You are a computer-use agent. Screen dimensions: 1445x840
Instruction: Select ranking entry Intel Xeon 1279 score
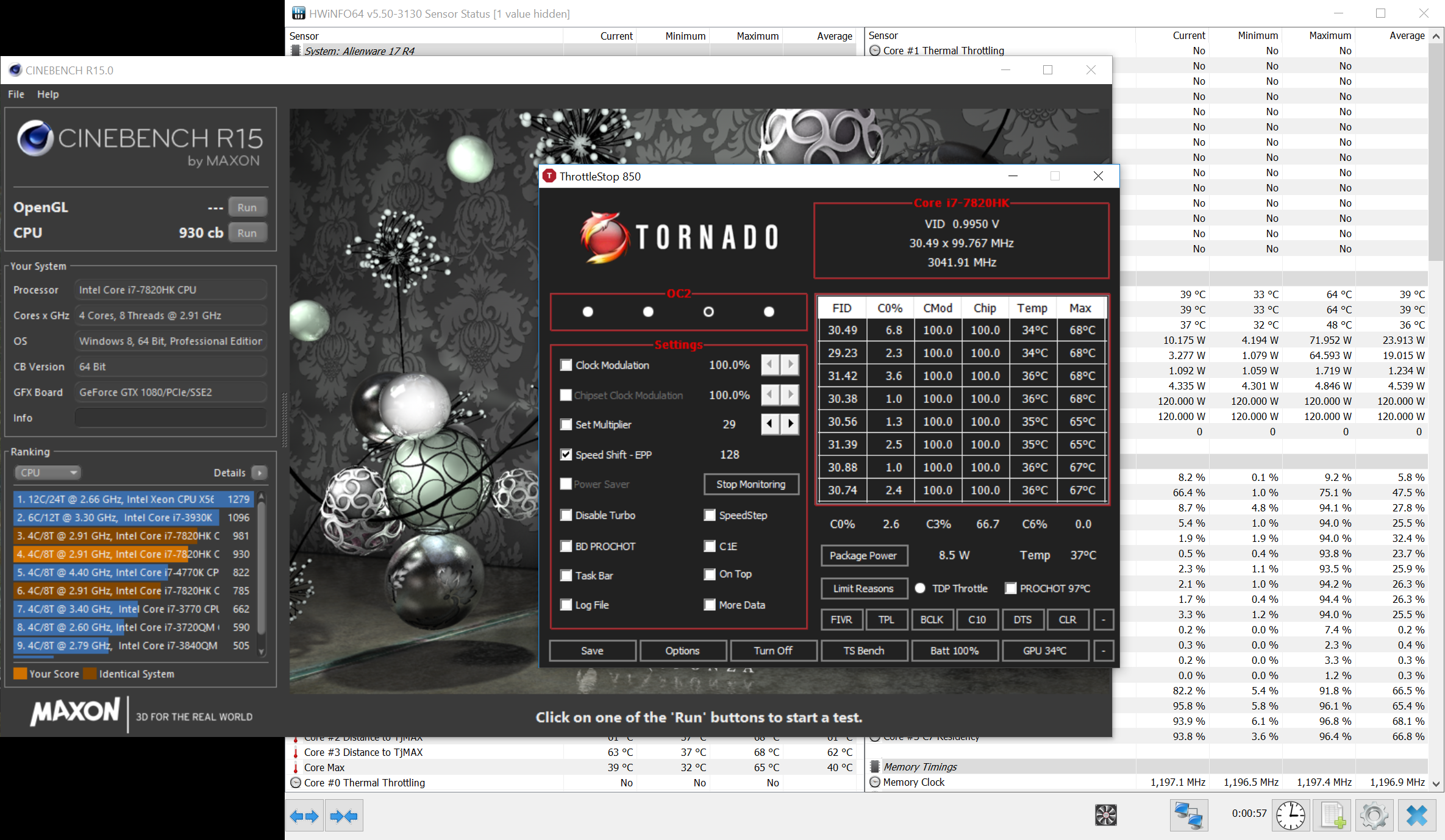(x=133, y=499)
